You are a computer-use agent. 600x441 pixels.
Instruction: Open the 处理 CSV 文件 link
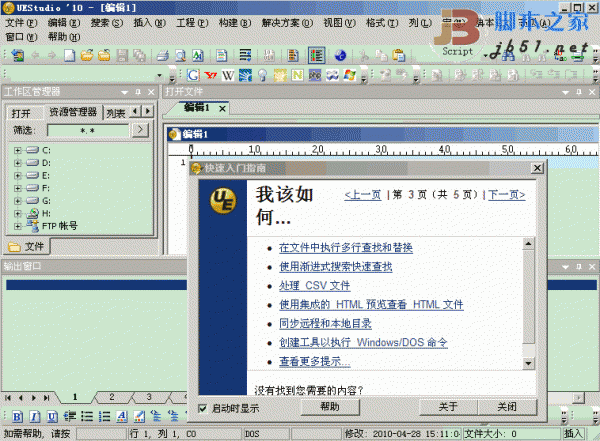click(315, 286)
